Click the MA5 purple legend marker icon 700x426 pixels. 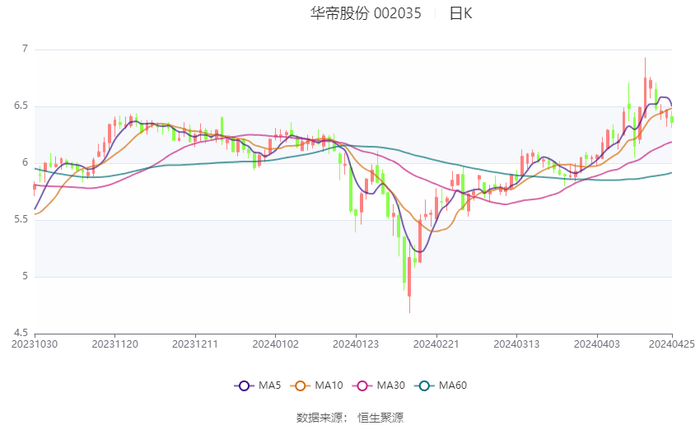[x=244, y=386]
